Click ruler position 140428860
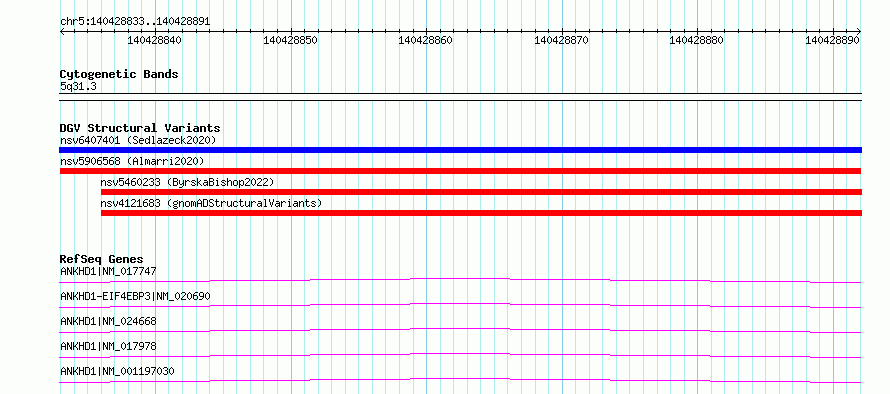This screenshot has width=890, height=394. point(426,40)
